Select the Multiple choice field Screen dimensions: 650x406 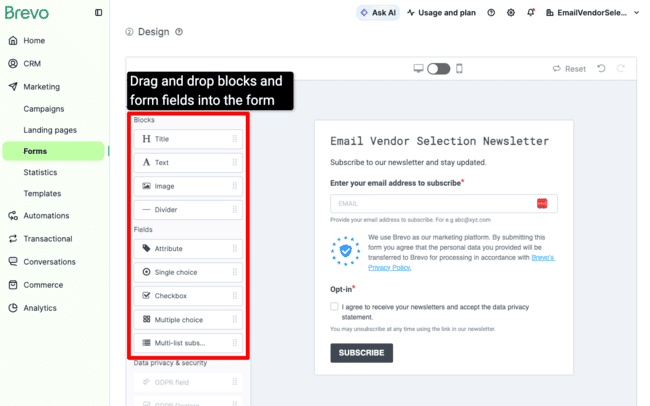(188, 320)
